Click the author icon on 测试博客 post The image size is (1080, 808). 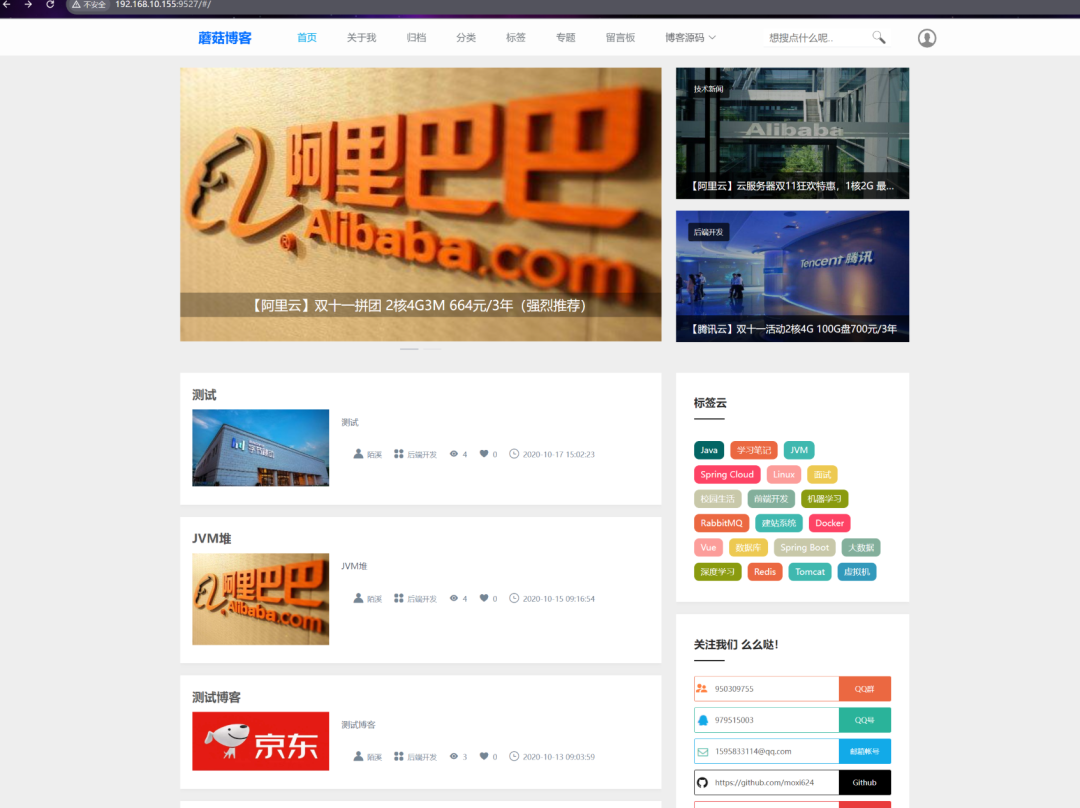(x=358, y=756)
